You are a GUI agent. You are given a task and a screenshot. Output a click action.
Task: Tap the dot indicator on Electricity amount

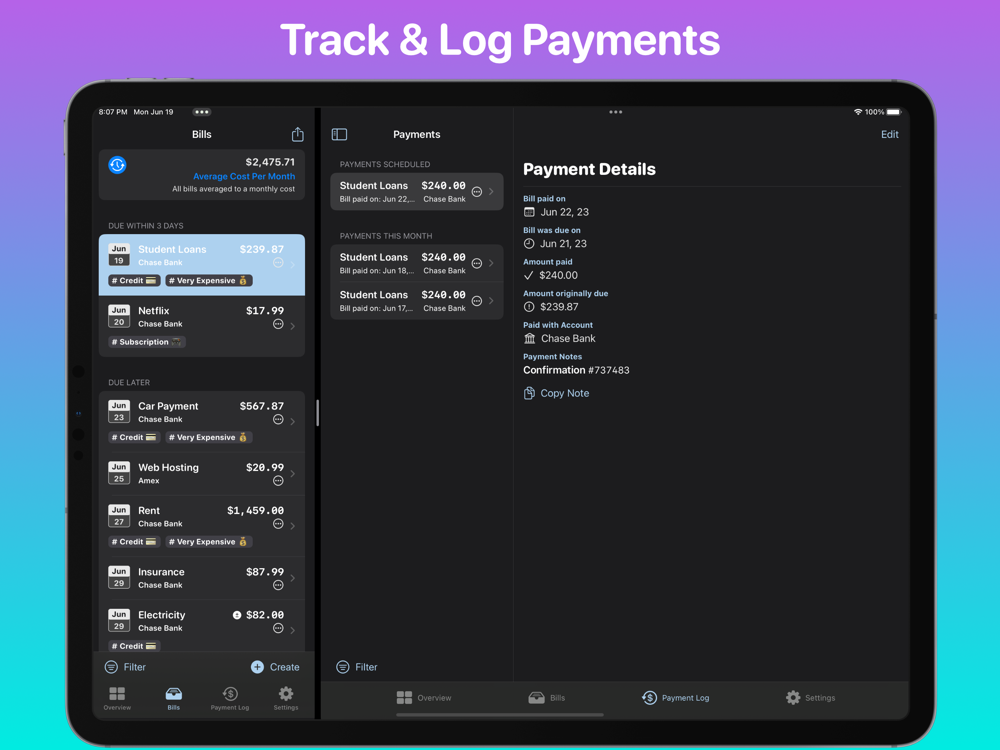[x=237, y=615]
